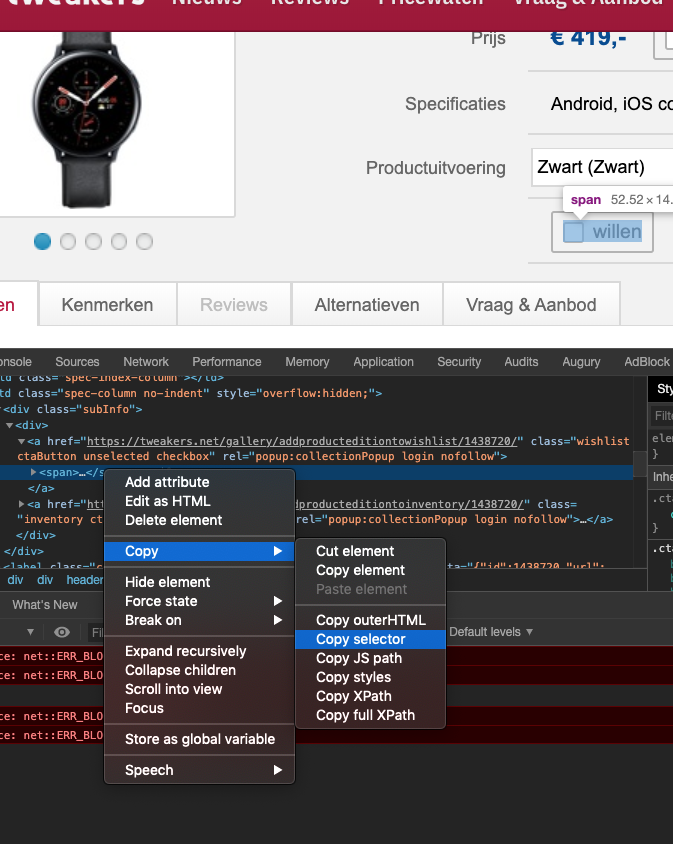Open the Copy submenu item

pyautogui.click(x=199, y=551)
